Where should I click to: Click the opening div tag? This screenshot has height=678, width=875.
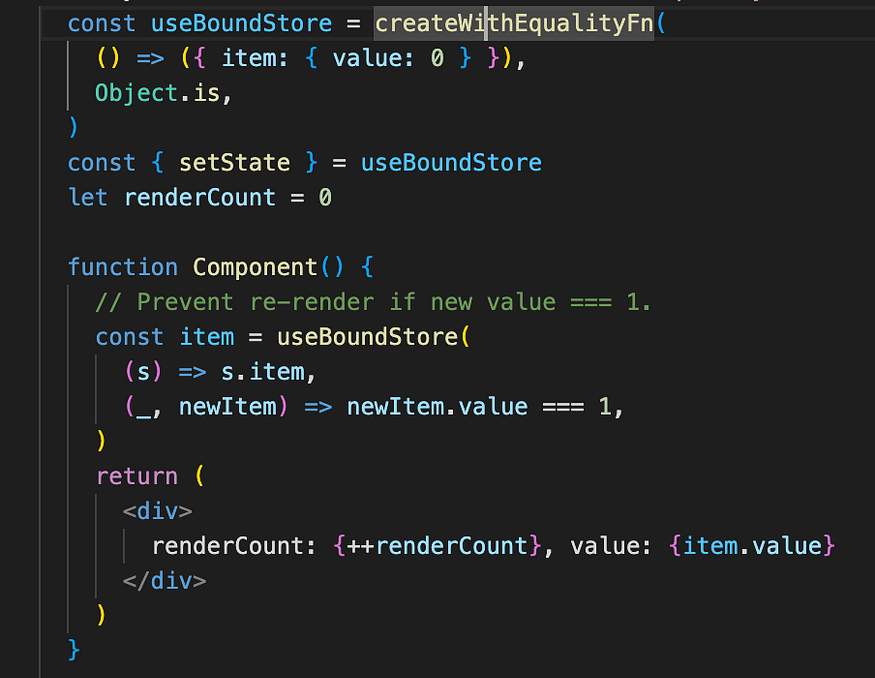(x=158, y=511)
